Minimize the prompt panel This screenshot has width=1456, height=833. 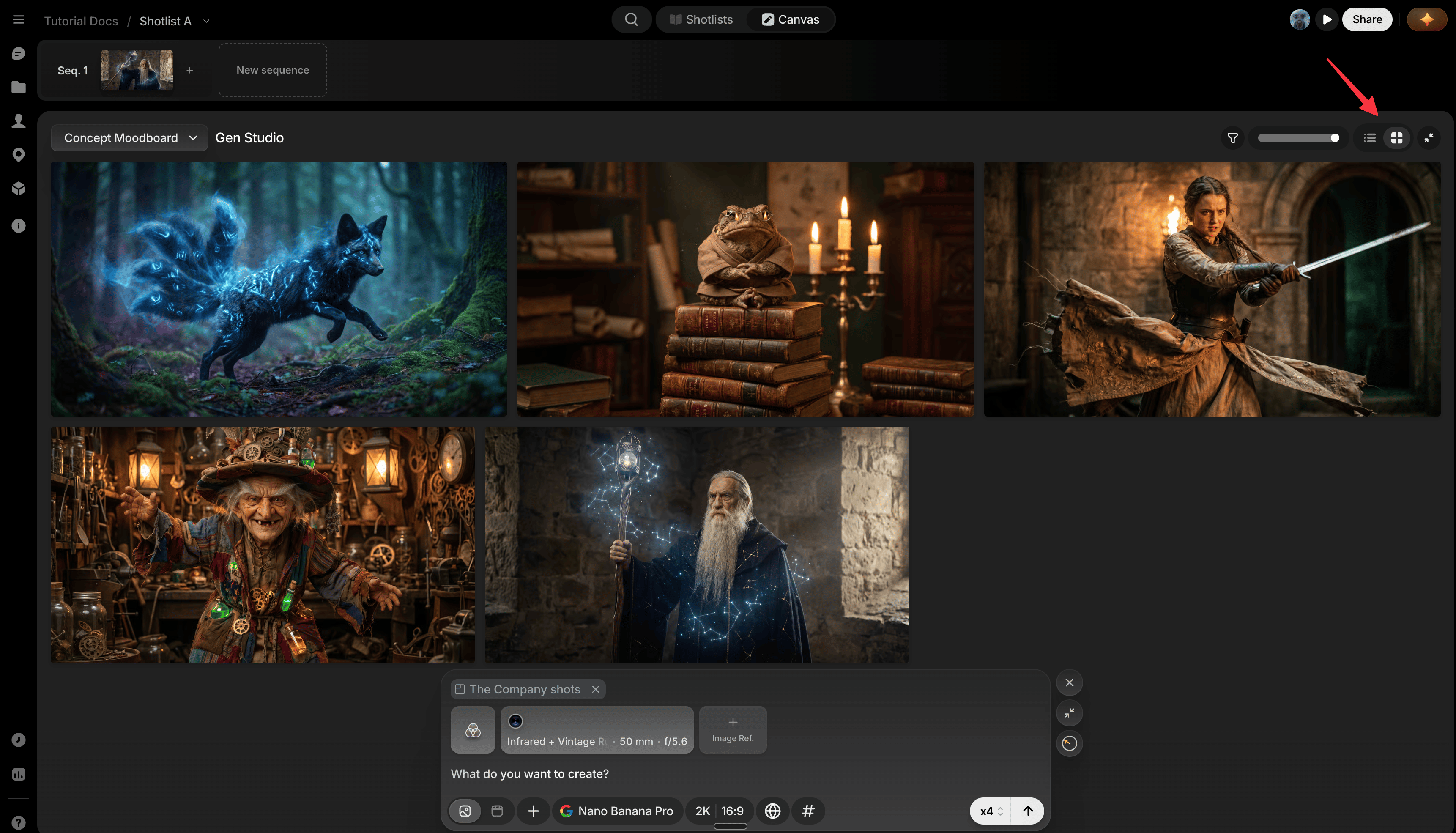pos(1070,713)
